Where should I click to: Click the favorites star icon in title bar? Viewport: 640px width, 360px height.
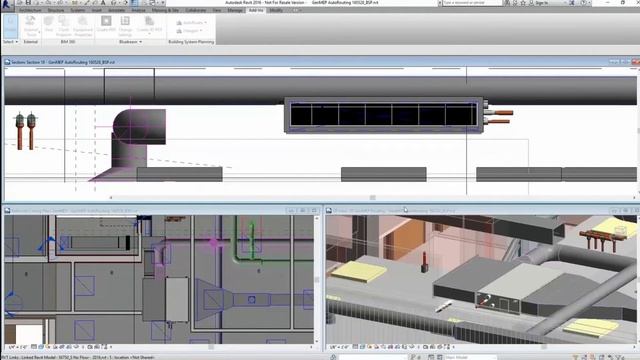coord(523,3)
